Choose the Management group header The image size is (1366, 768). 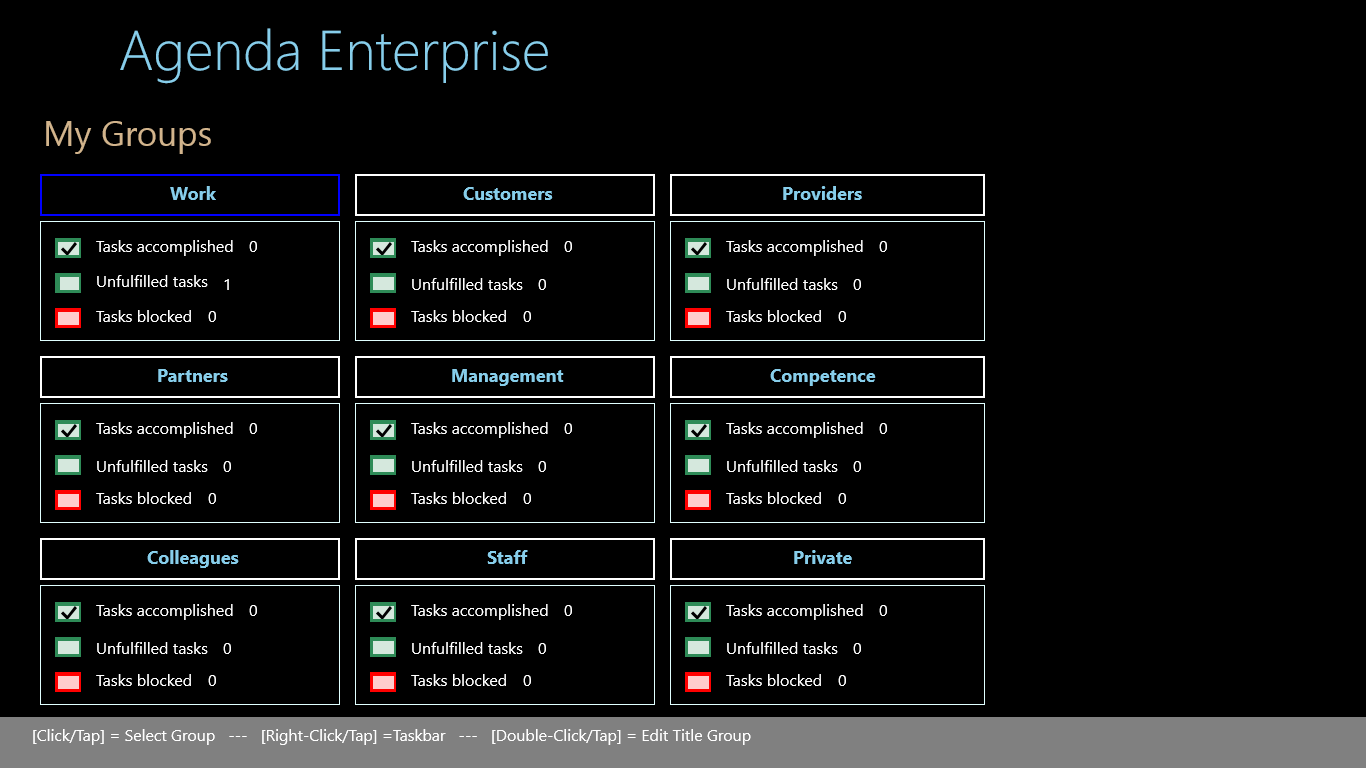[x=505, y=377]
